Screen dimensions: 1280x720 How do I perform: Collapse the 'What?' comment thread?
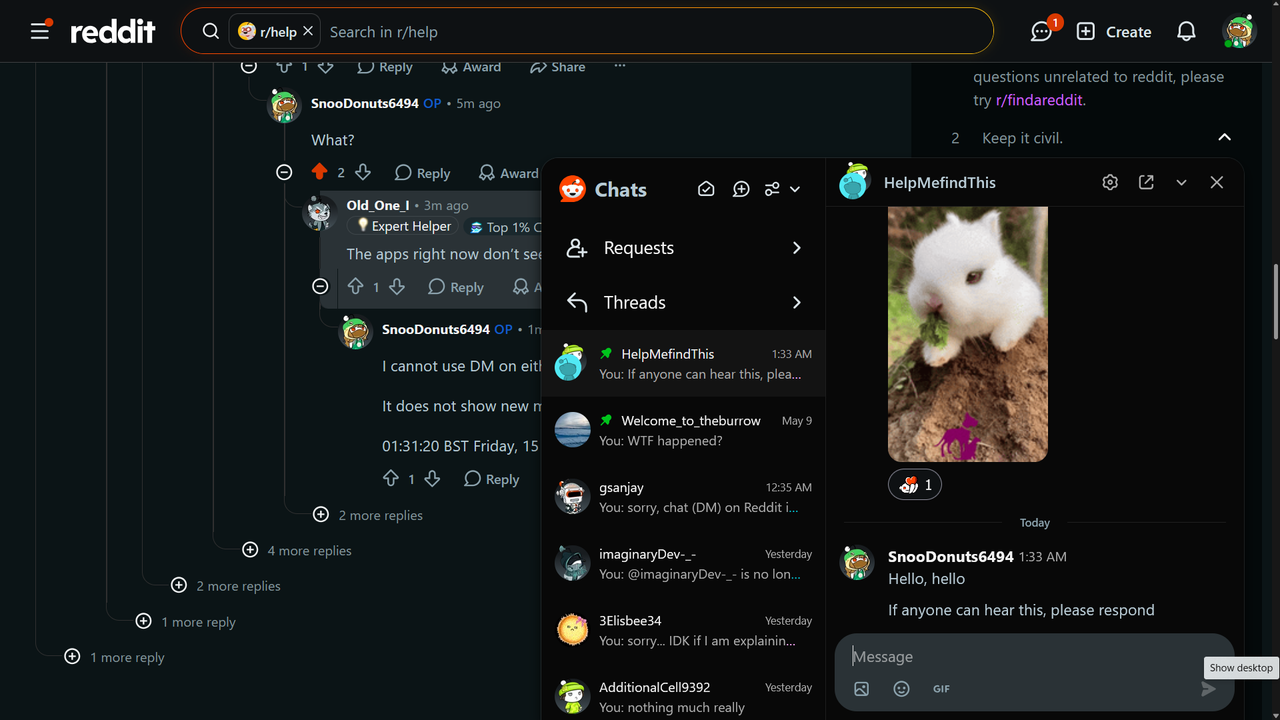[x=284, y=172]
